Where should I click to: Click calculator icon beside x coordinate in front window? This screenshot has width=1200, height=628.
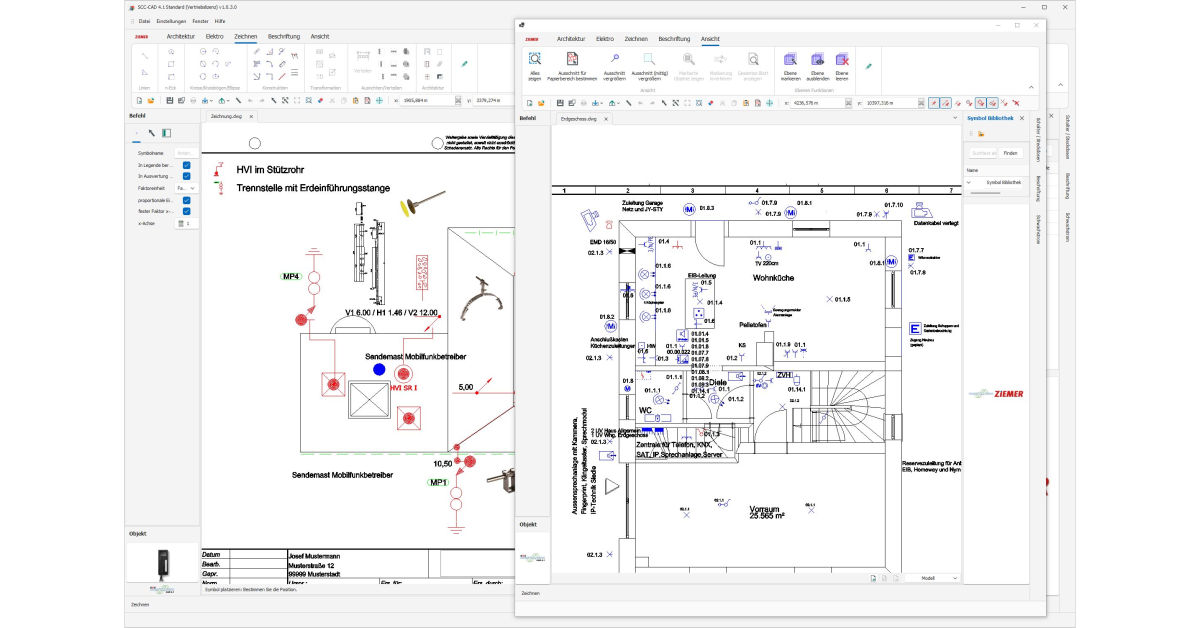(848, 103)
